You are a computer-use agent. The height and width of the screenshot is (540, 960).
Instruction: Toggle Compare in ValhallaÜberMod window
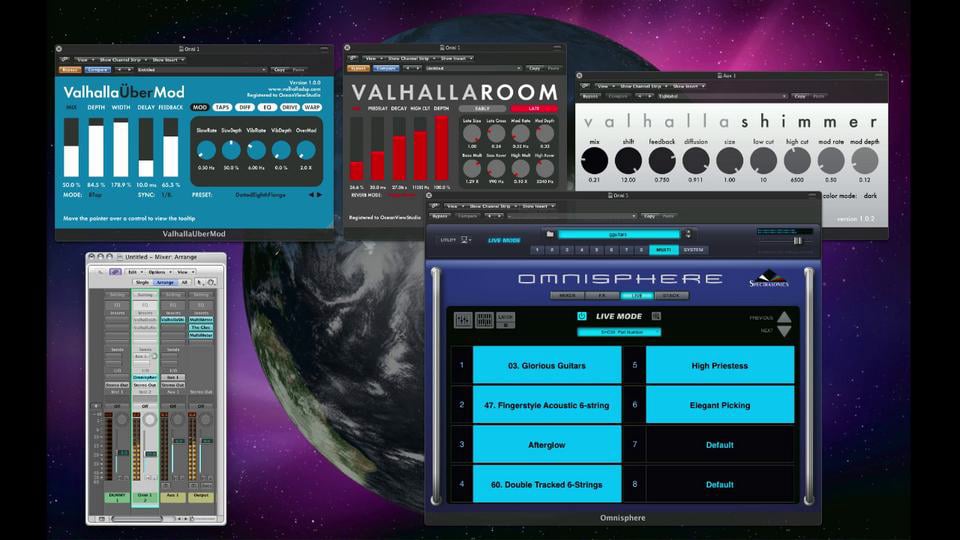pyautogui.click(x=97, y=70)
